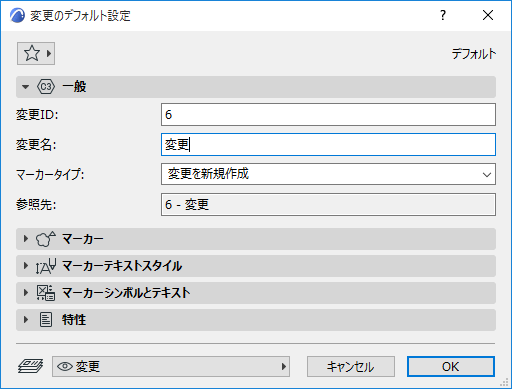Focus the 変更ID input field

coord(328,115)
